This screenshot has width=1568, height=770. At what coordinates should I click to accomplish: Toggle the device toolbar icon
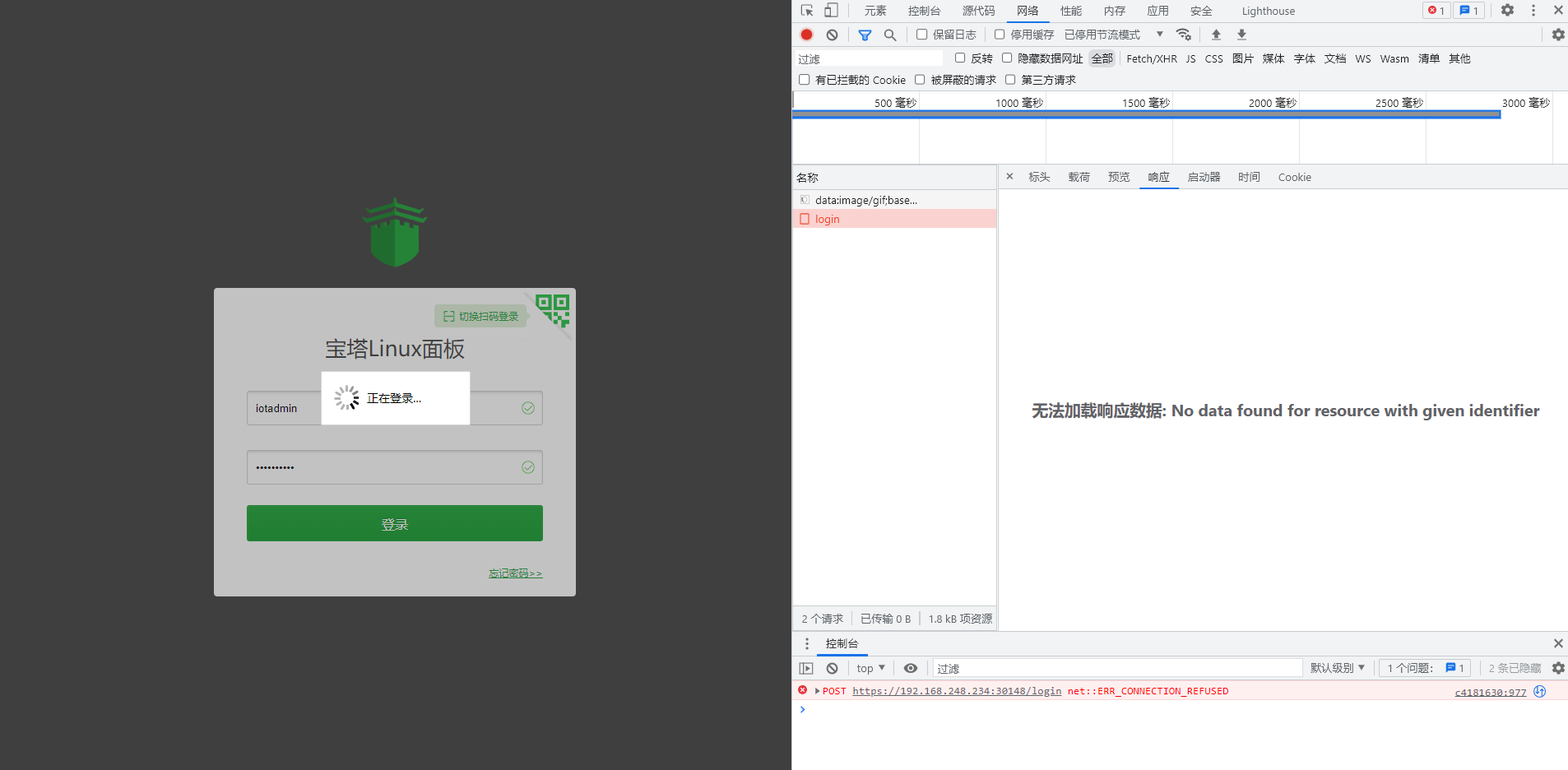pyautogui.click(x=832, y=11)
